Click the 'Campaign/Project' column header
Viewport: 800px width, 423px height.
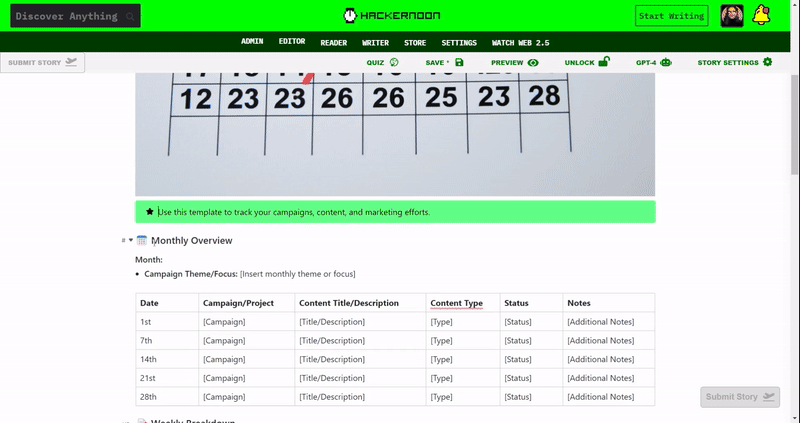click(x=246, y=303)
